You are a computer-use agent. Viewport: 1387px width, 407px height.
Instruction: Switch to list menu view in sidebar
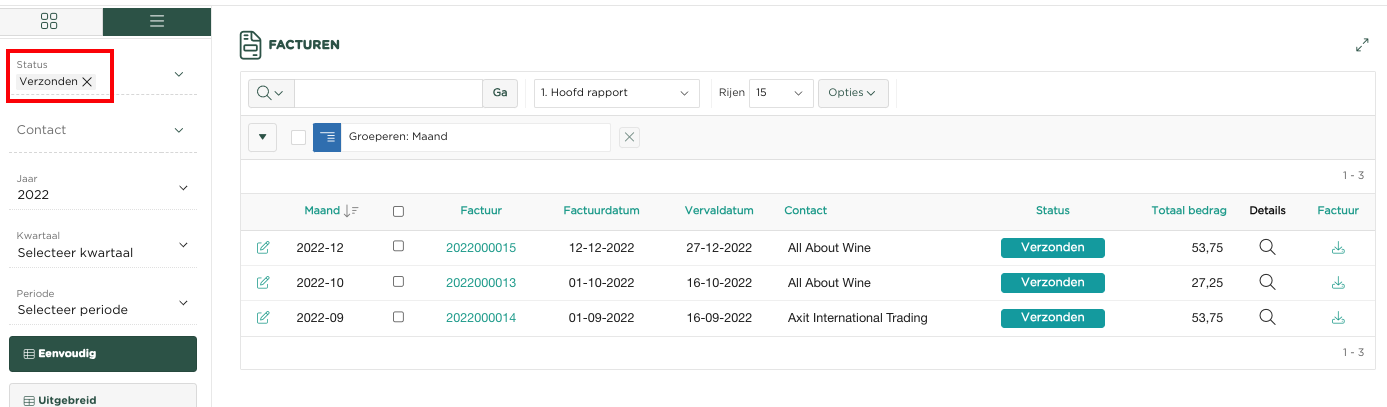coord(156,21)
